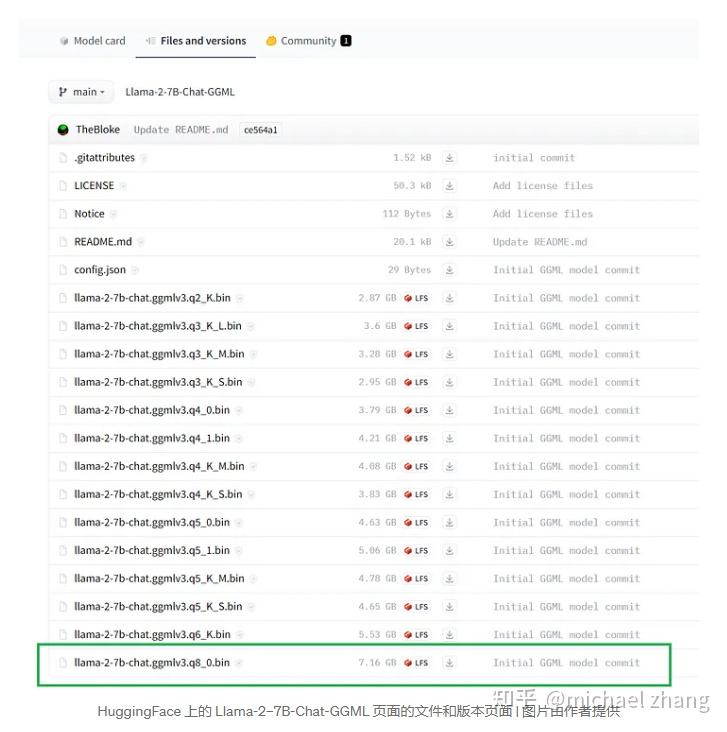
Task: Download llama-2-7b-chat.ggmlv3.q4_0.bin
Action: [450, 410]
